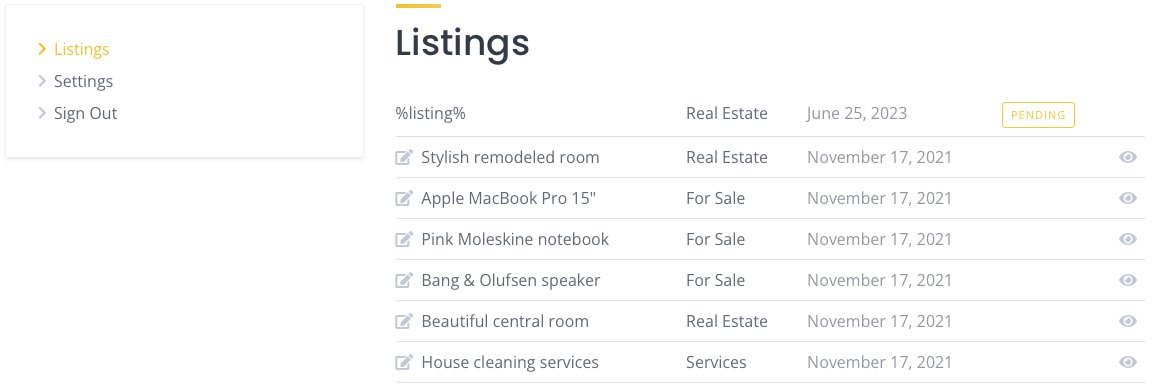Open editor icon for Pink Moleskine notebook
Image resolution: width=1164 pixels, height=387 pixels.
404,239
